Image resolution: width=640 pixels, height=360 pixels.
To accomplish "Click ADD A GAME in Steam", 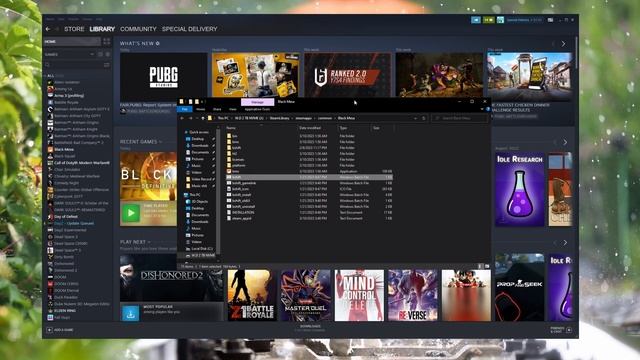I will pos(60,330).
